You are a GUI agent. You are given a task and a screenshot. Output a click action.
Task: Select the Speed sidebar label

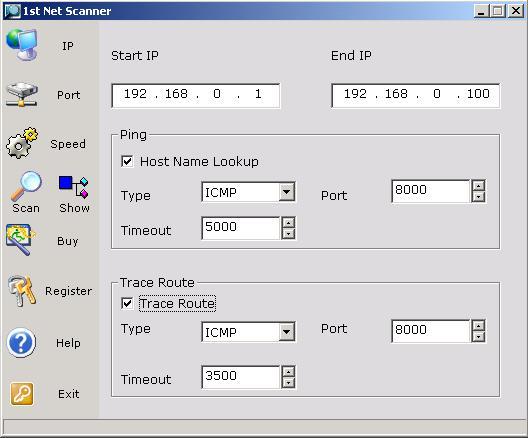[x=68, y=144]
